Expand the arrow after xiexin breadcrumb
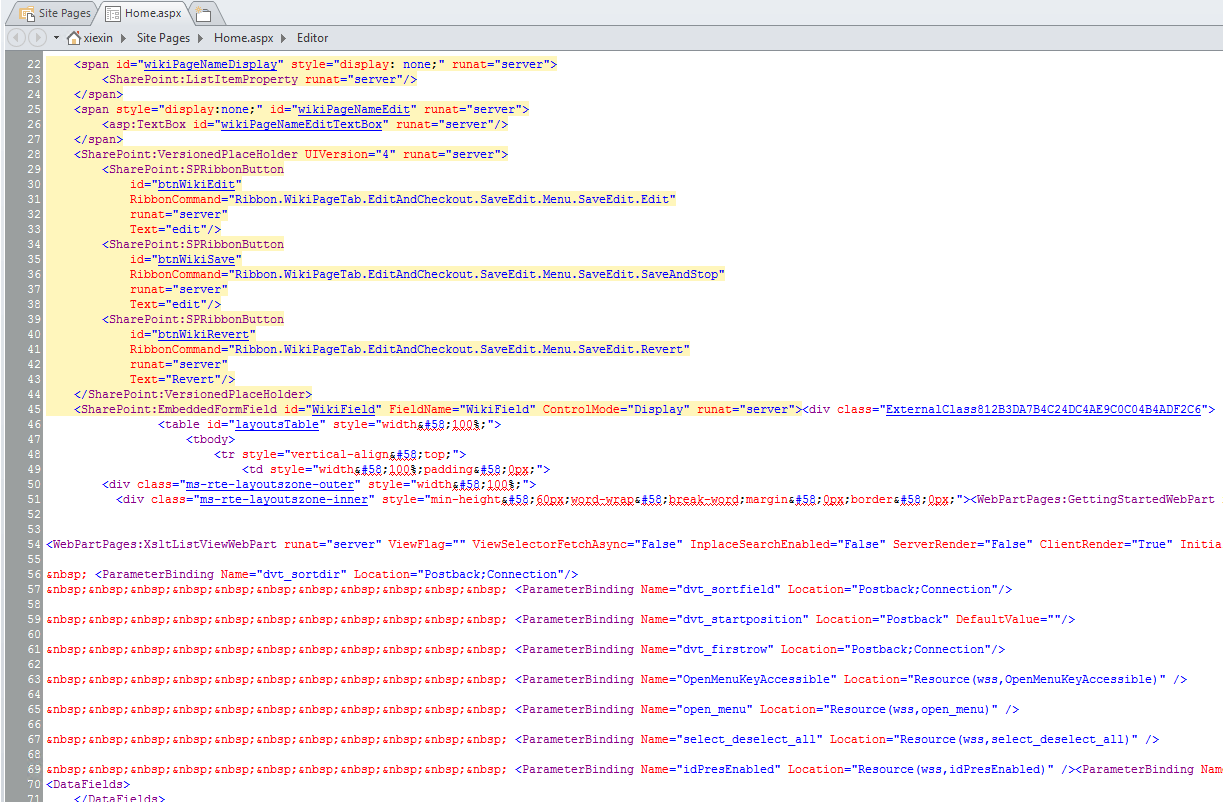The image size is (1223, 802). pos(124,38)
